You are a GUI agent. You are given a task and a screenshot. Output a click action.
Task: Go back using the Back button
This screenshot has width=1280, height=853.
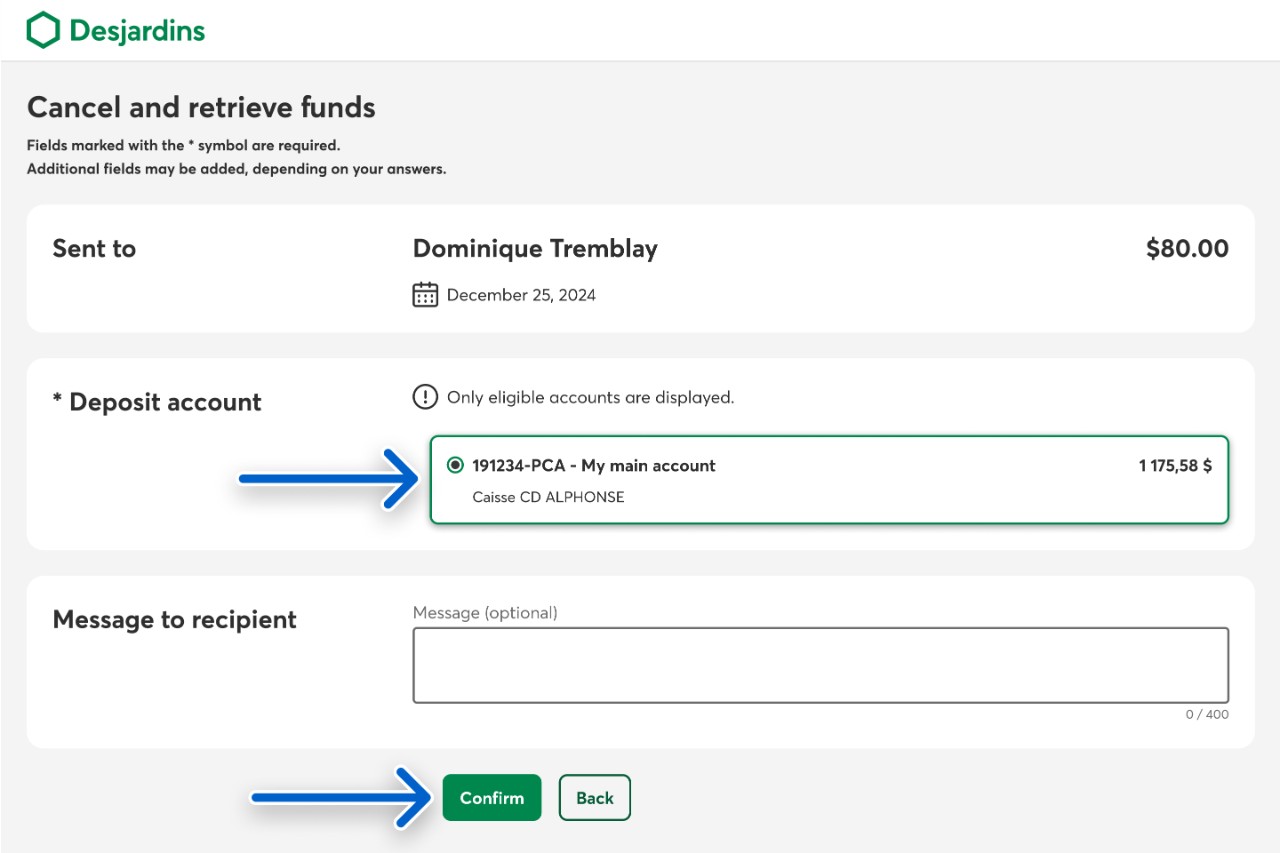(x=594, y=797)
